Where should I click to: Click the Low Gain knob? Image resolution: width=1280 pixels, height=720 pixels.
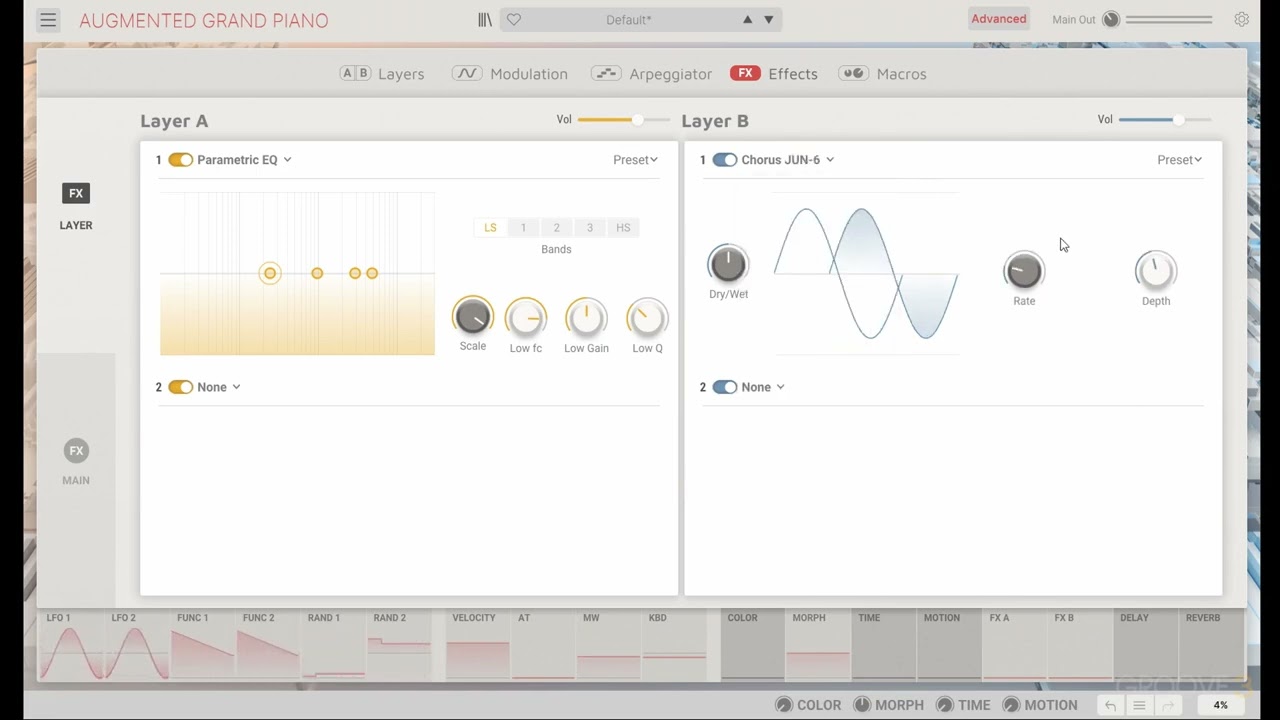click(x=586, y=319)
